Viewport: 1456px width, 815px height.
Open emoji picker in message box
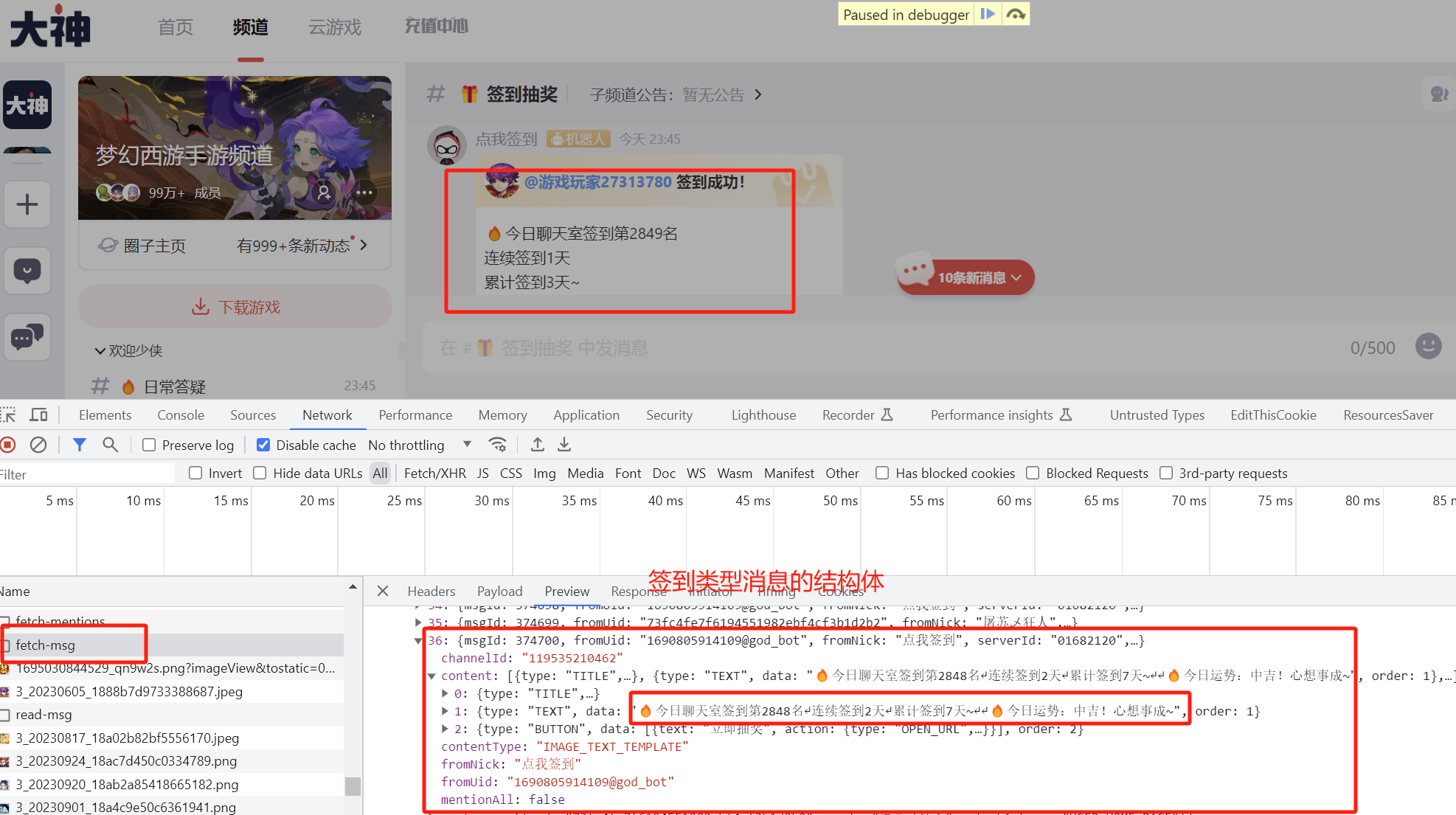click(x=1428, y=346)
